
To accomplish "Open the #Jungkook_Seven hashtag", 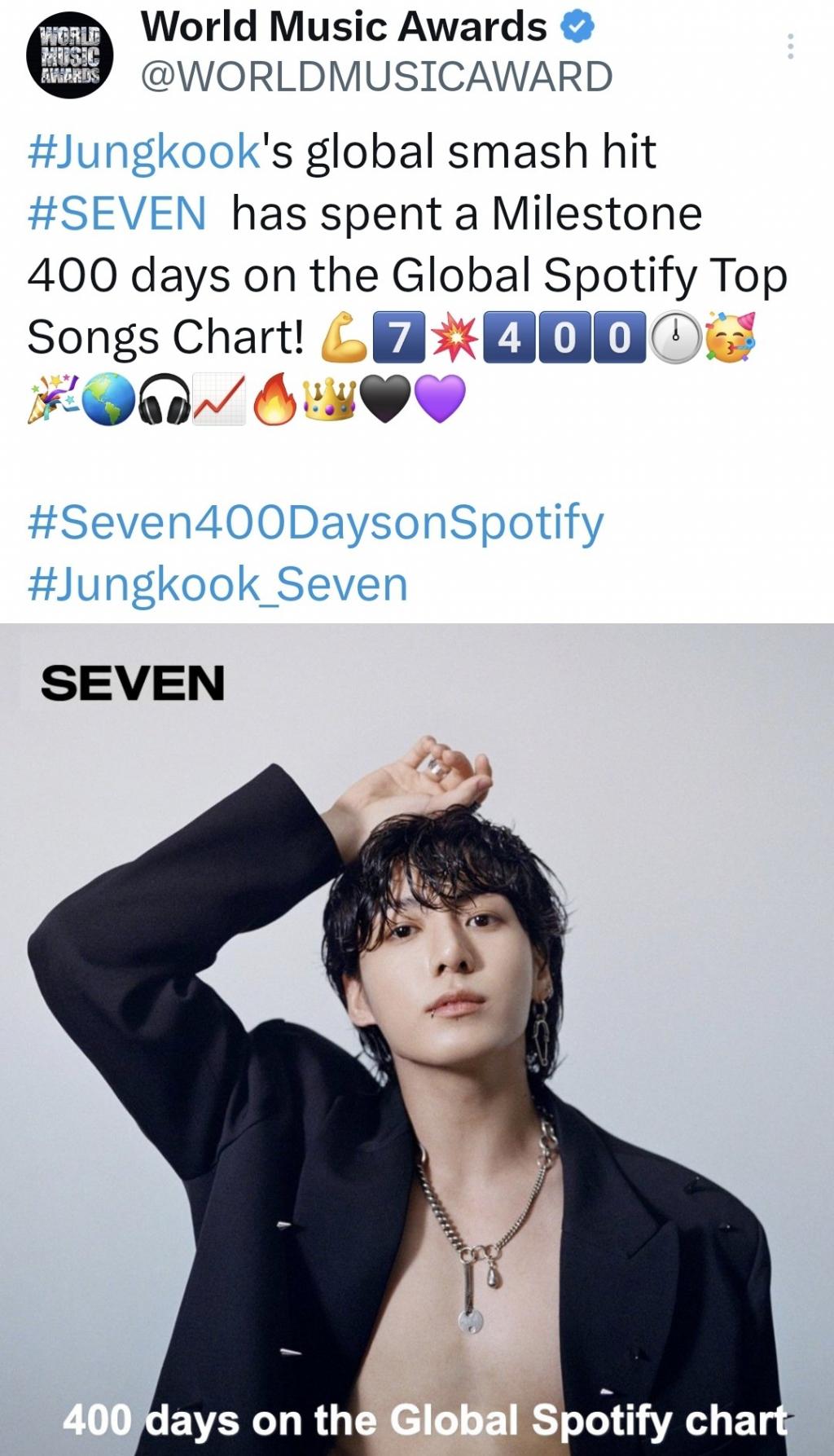I will tap(217, 585).
